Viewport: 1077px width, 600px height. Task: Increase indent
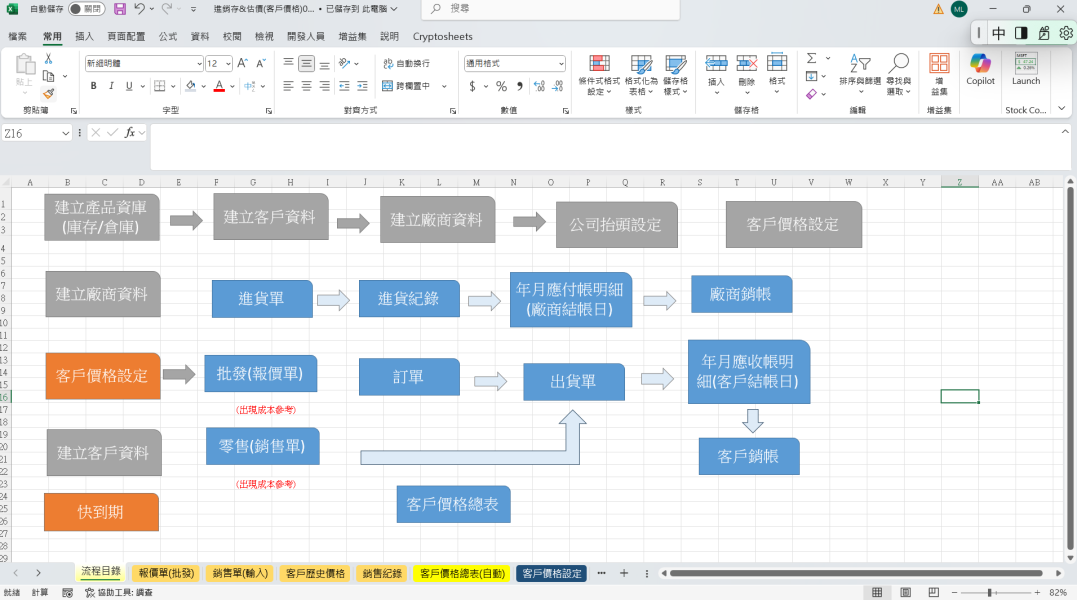point(362,86)
